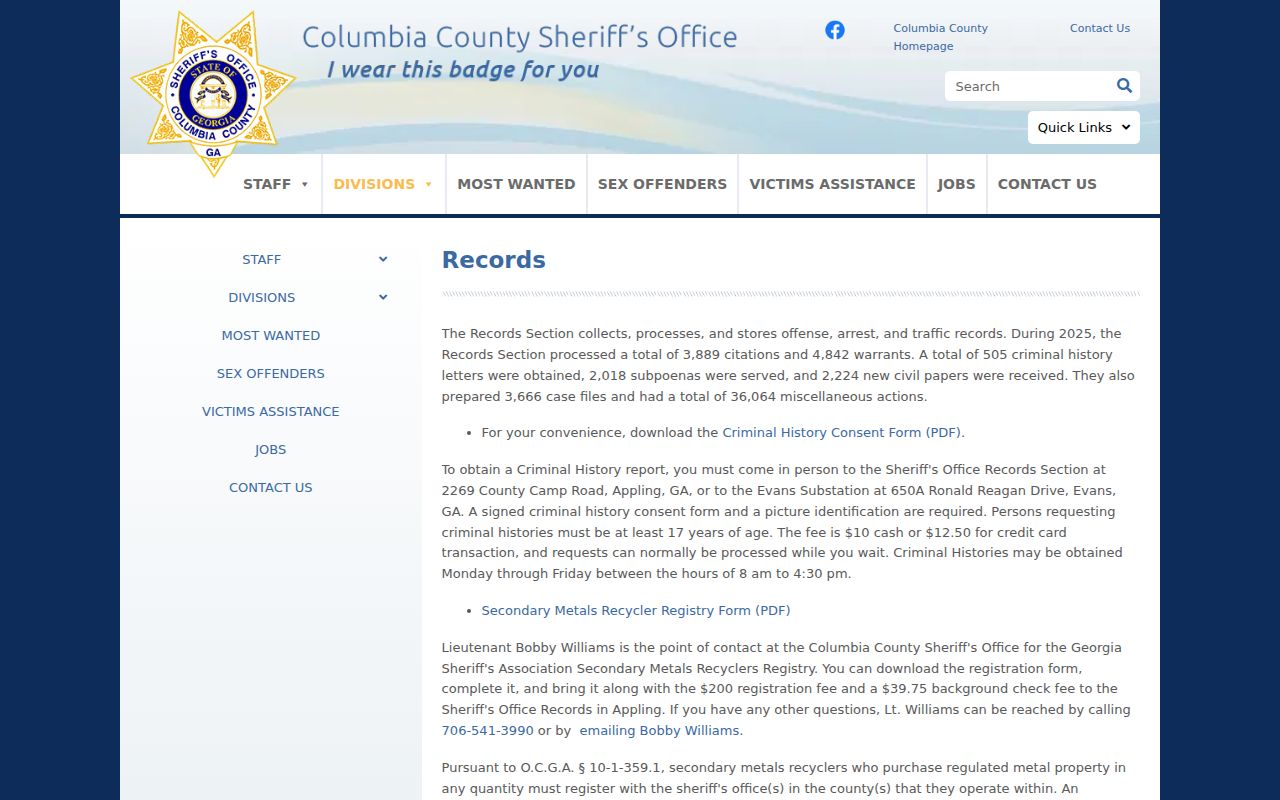Open the sidebar Contact Us link
1280x800 pixels.
(271, 487)
